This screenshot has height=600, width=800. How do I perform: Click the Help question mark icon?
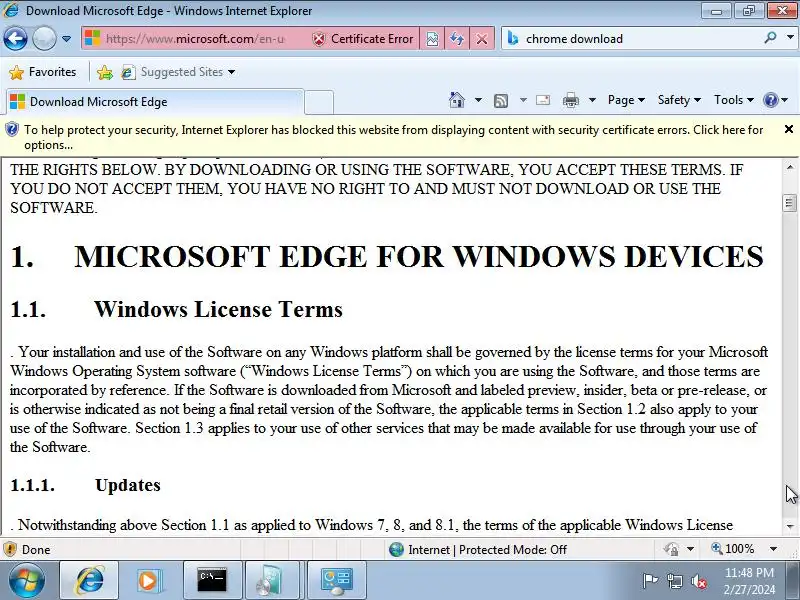click(770, 100)
